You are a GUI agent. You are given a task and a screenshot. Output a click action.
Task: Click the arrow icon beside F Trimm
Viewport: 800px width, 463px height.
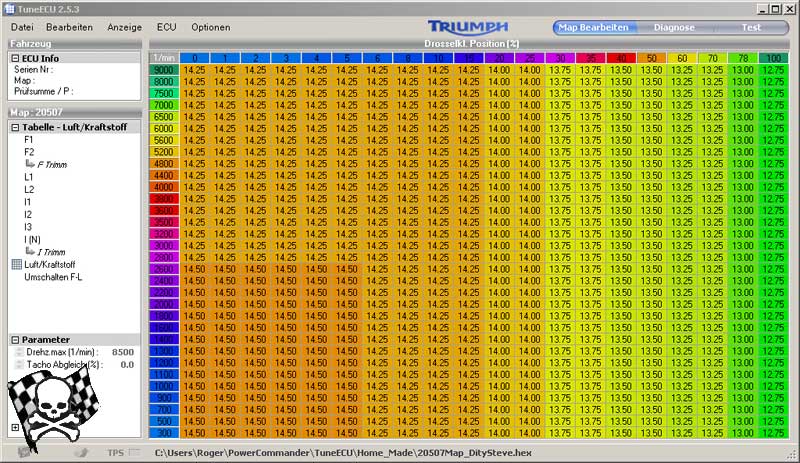[x=30, y=164]
